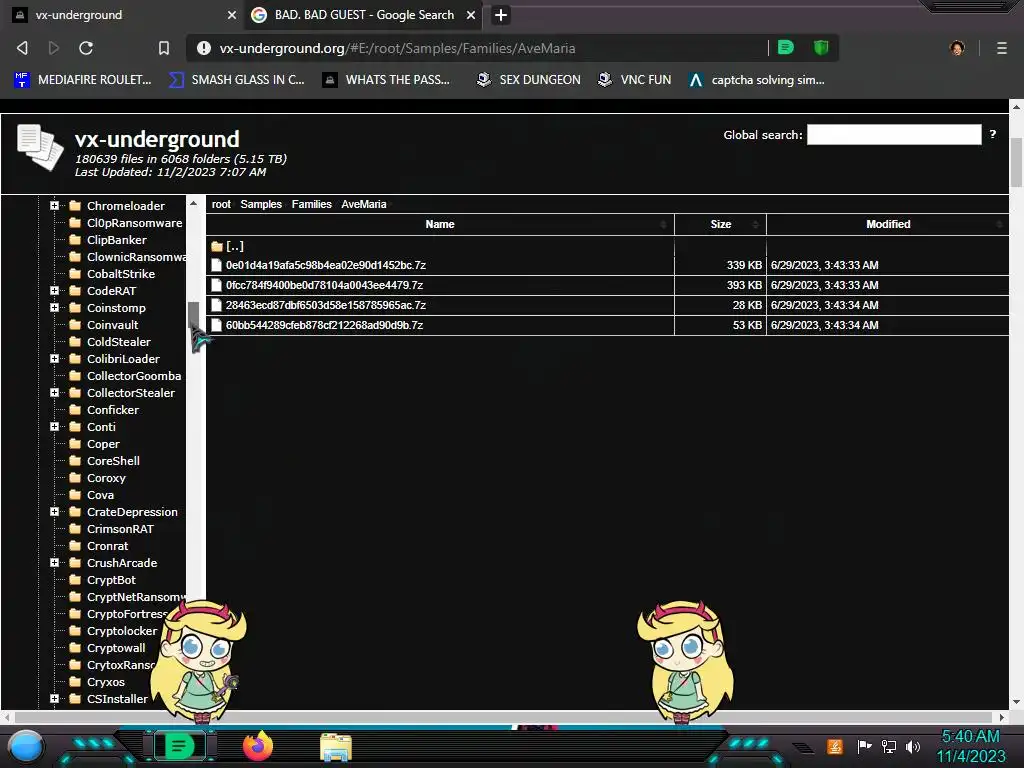The width and height of the screenshot is (1024, 768).
Task: Close the vx-underground tab
Action: click(232, 15)
